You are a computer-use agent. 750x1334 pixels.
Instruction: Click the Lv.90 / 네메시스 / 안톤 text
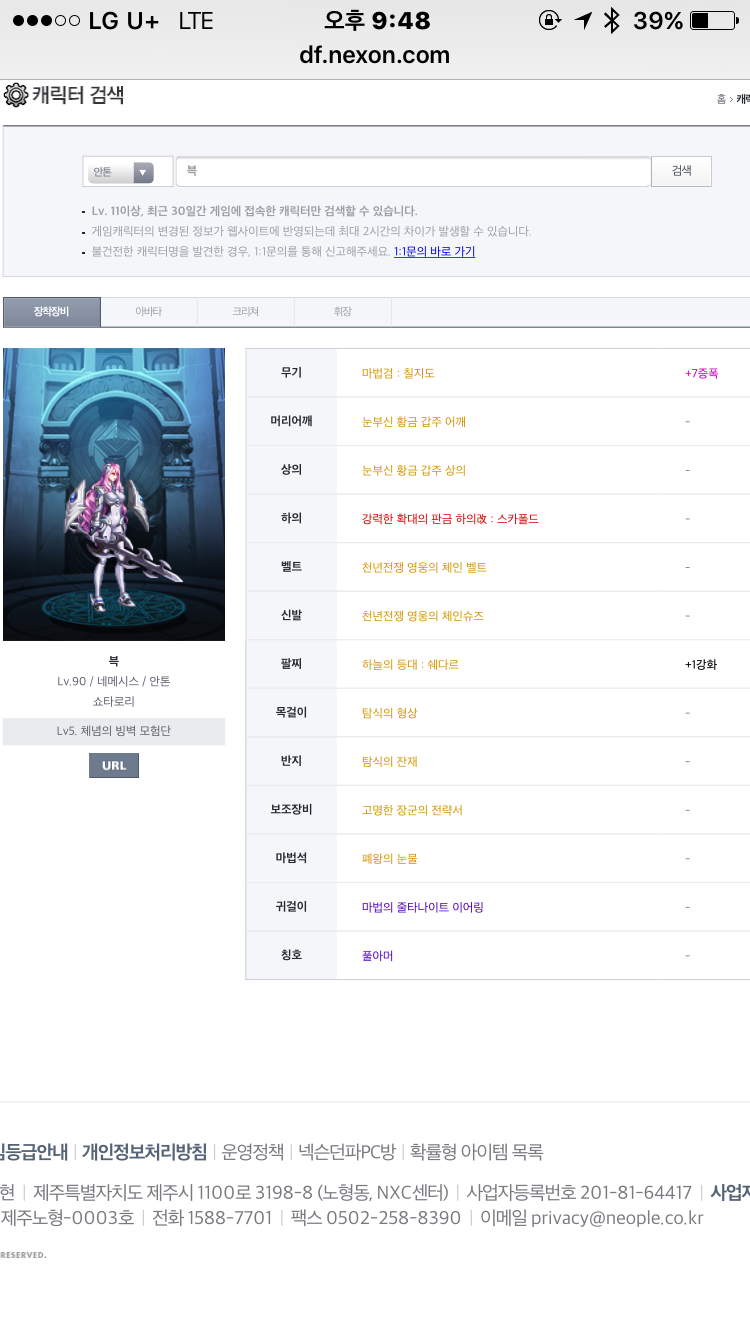(x=114, y=681)
